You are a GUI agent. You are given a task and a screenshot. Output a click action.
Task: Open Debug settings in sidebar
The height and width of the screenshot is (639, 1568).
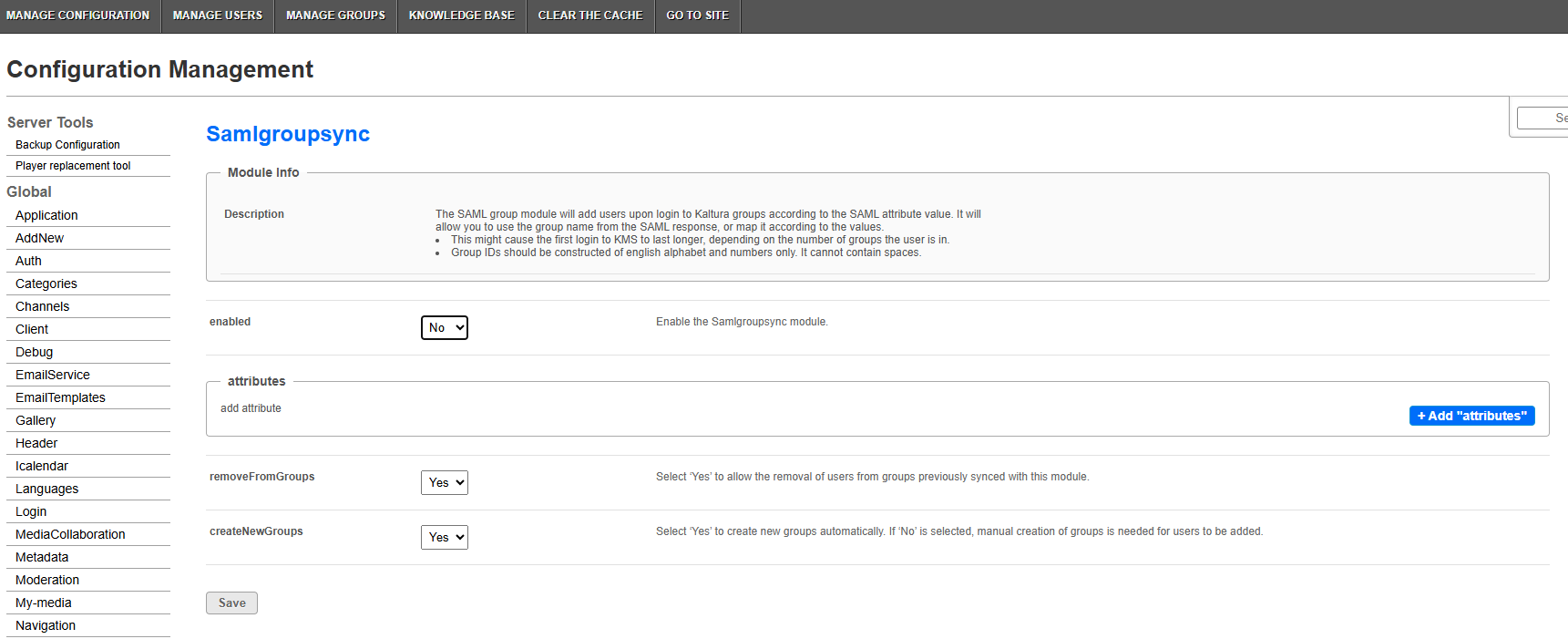click(x=34, y=352)
